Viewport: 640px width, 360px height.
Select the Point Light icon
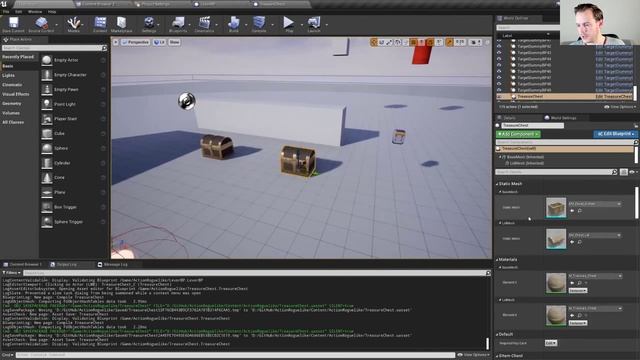(x=47, y=104)
